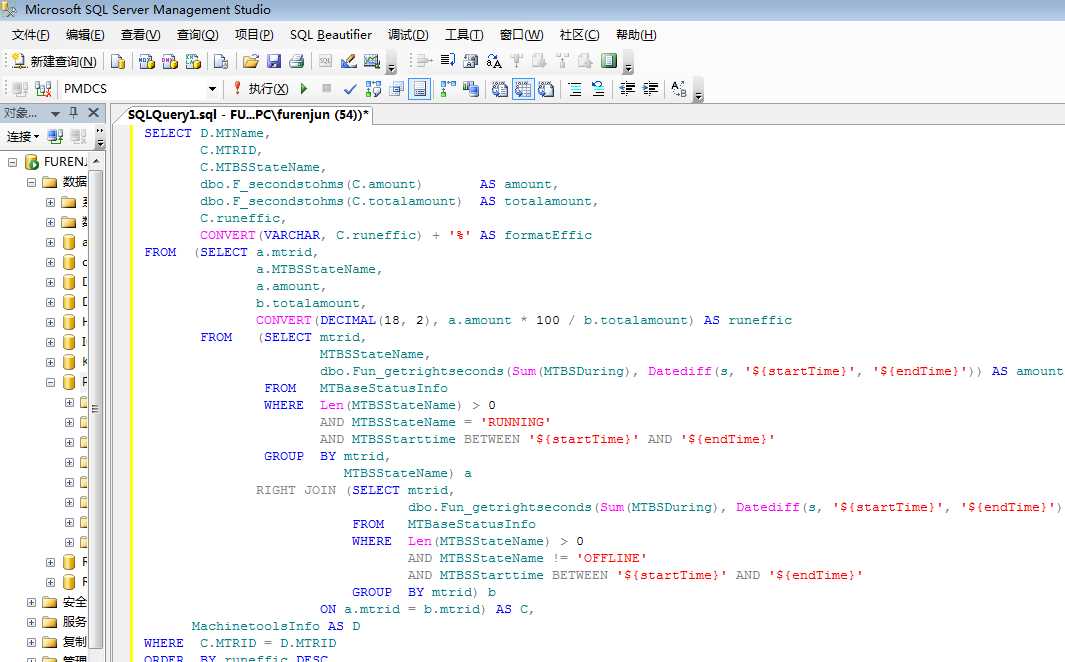Click the Display Estimated Execution Plan icon

point(373,88)
